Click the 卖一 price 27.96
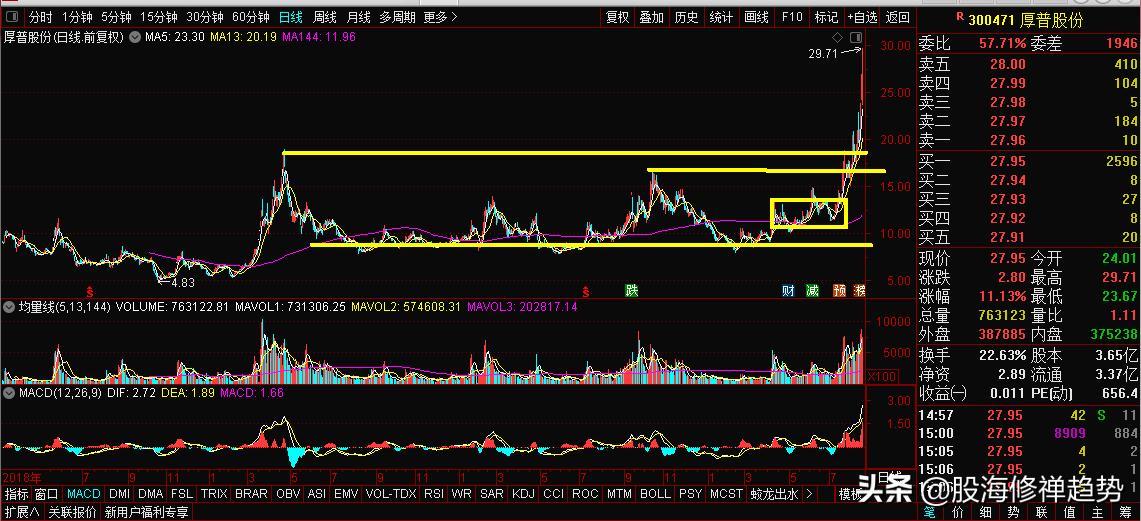Viewport: 1141px width, 521px height. [1008, 140]
